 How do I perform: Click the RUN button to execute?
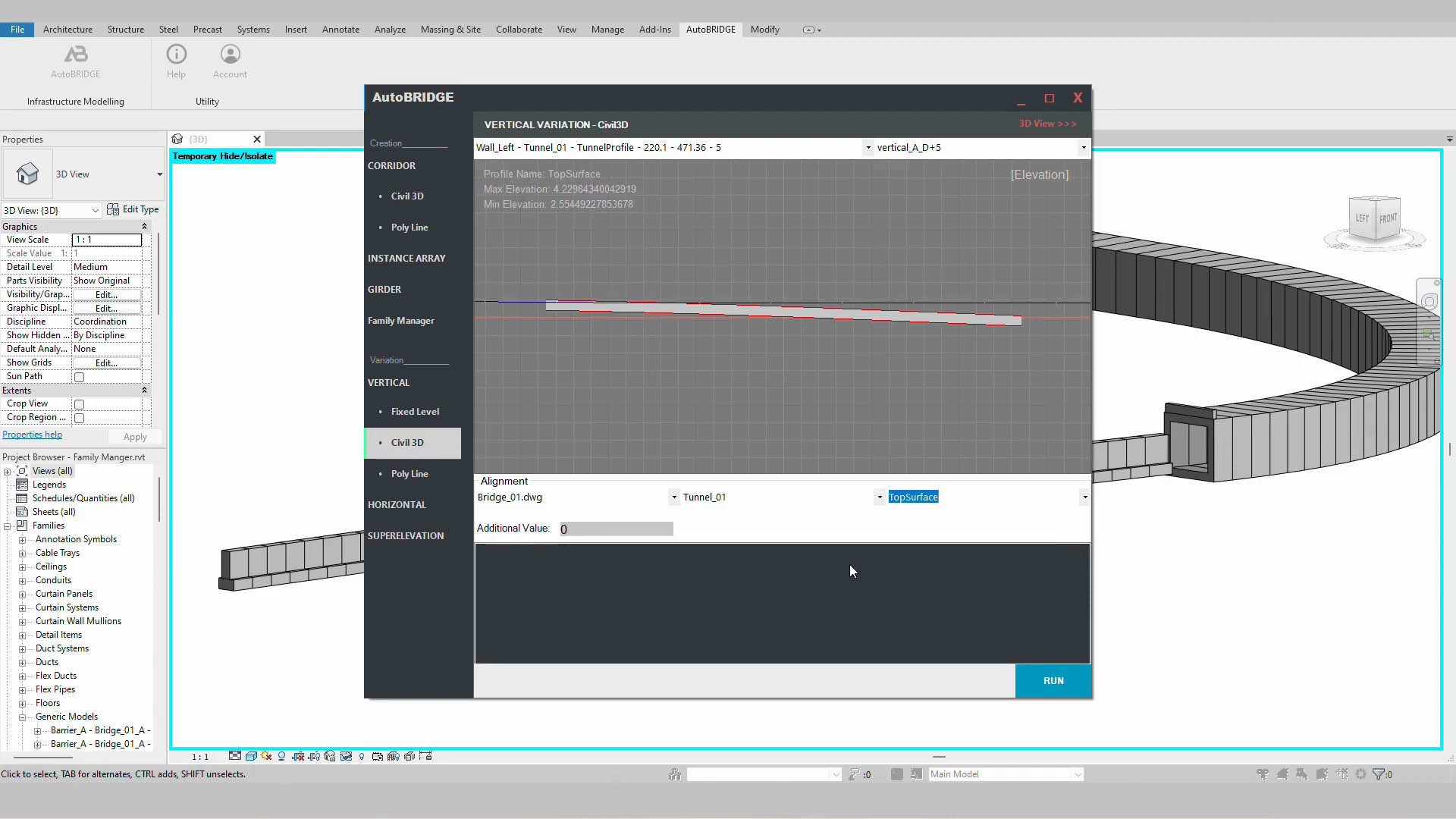(x=1054, y=681)
